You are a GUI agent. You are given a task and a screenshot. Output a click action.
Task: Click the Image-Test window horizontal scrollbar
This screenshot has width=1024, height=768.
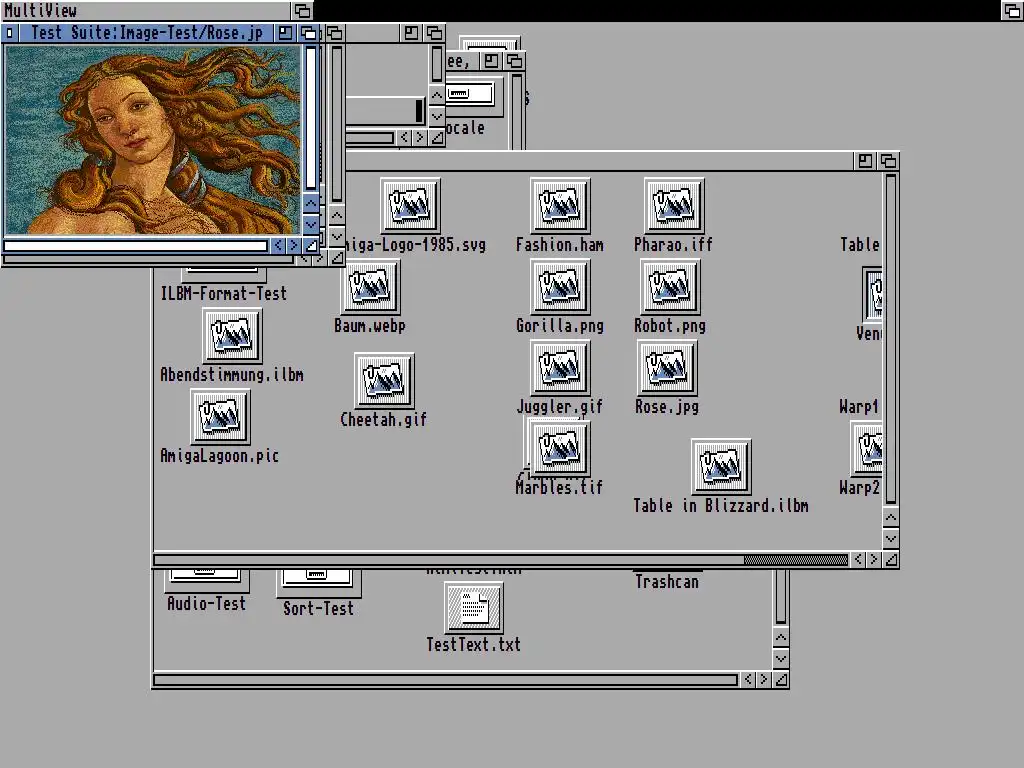pos(501,560)
